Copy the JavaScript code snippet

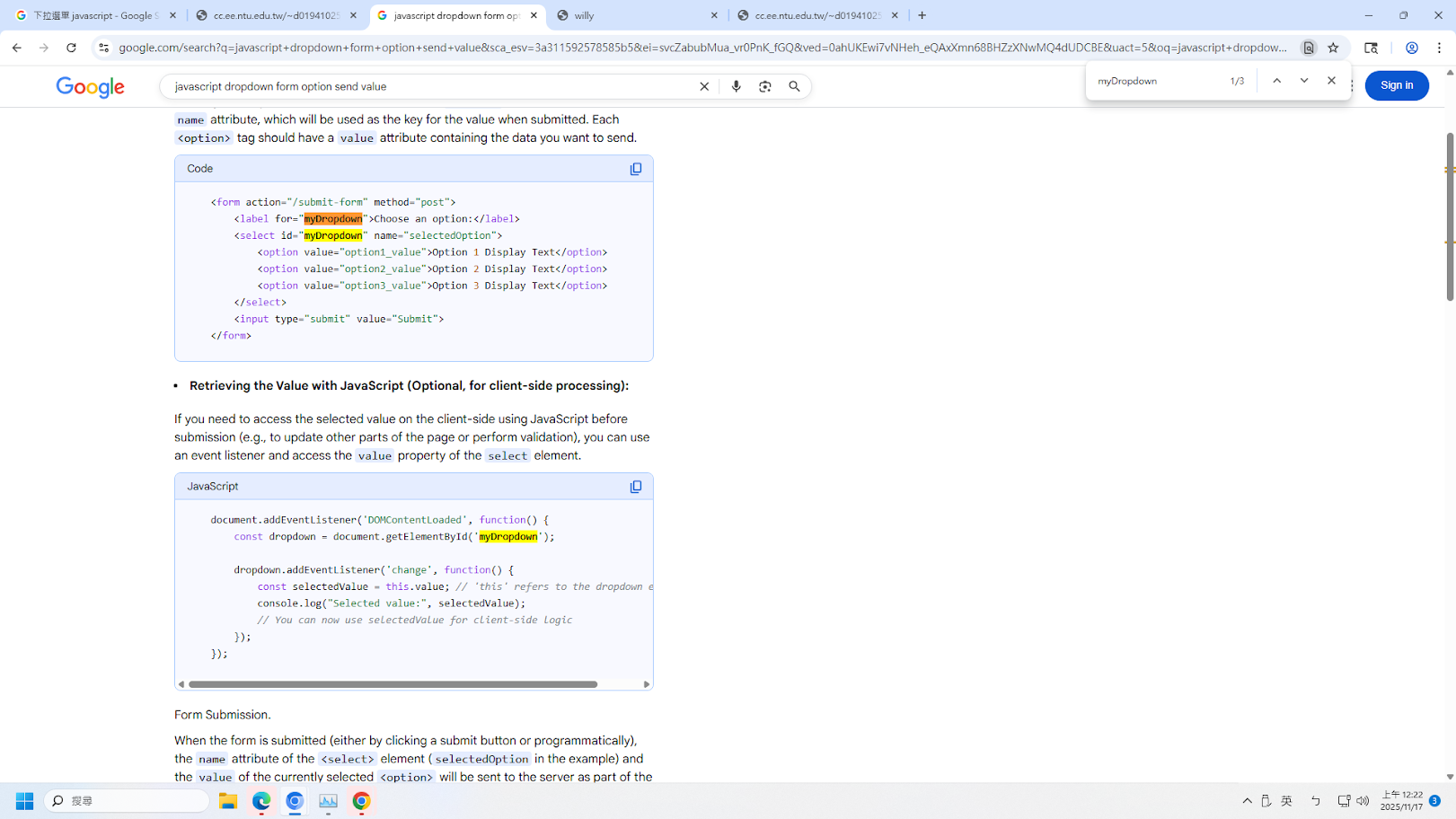[635, 487]
